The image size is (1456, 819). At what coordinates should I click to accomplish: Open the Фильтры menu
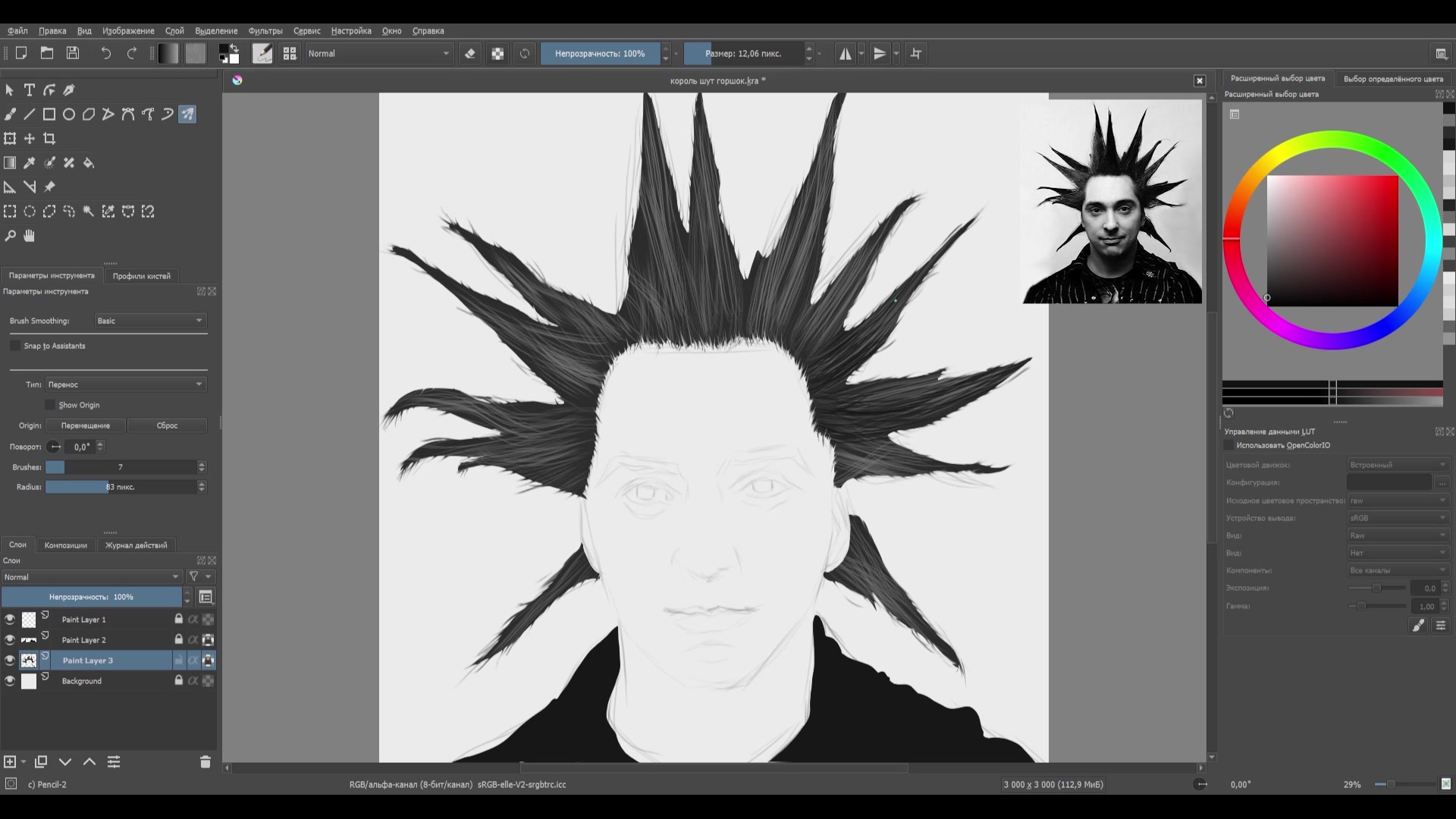[x=264, y=30]
